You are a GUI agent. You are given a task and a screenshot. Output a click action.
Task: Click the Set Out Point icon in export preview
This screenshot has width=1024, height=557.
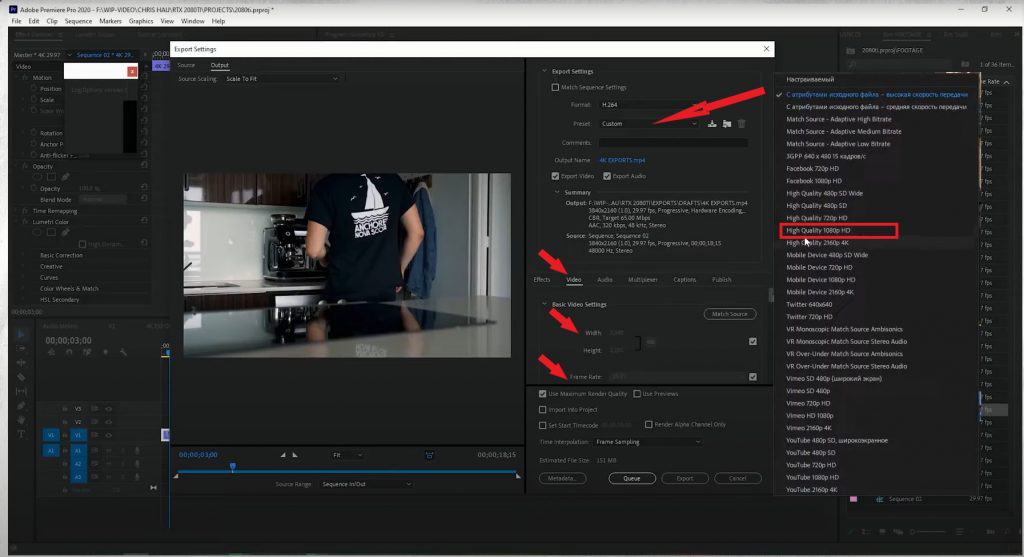[x=295, y=455]
